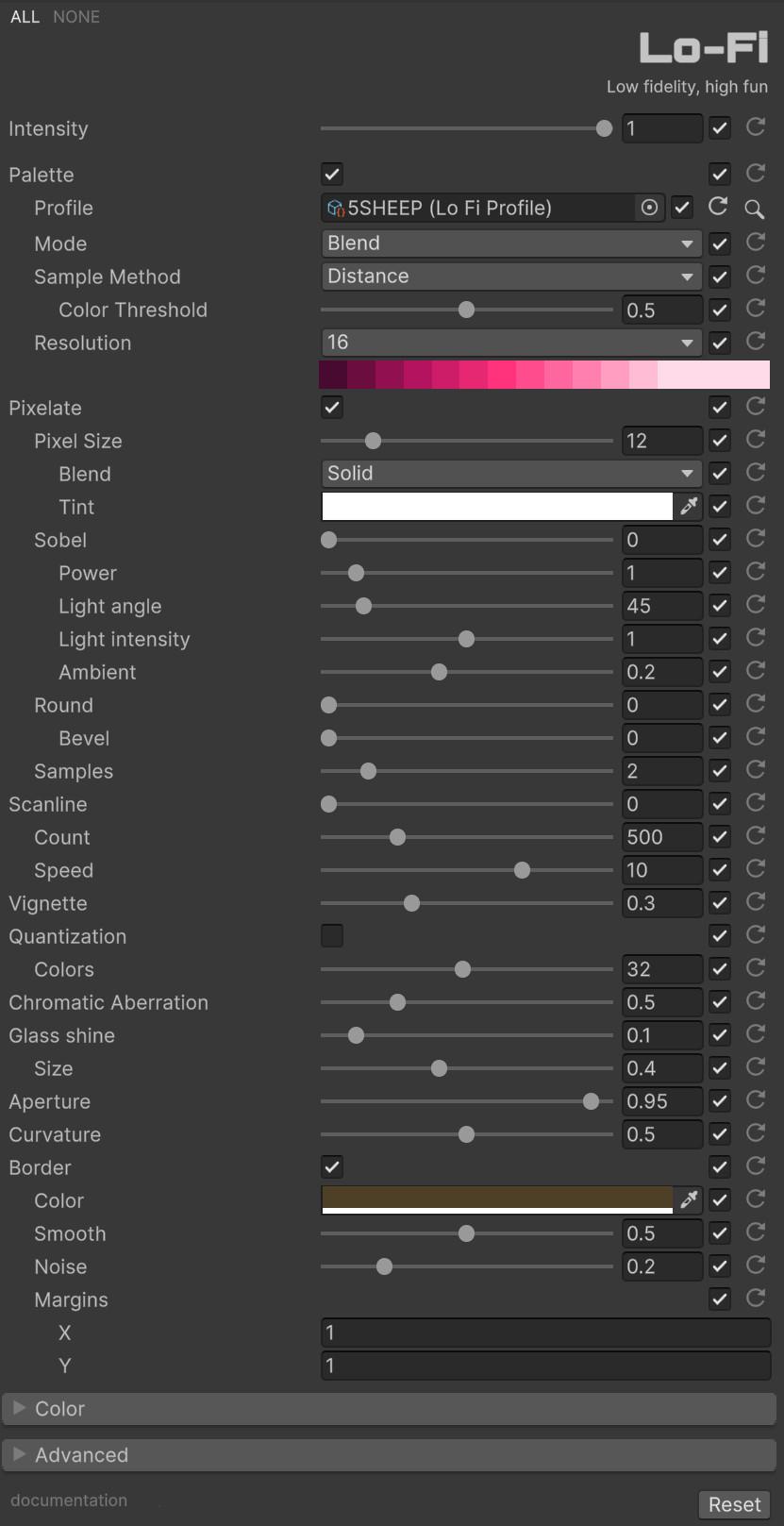Reset the Curvature setting
The image size is (784, 1526).
coord(756,1133)
